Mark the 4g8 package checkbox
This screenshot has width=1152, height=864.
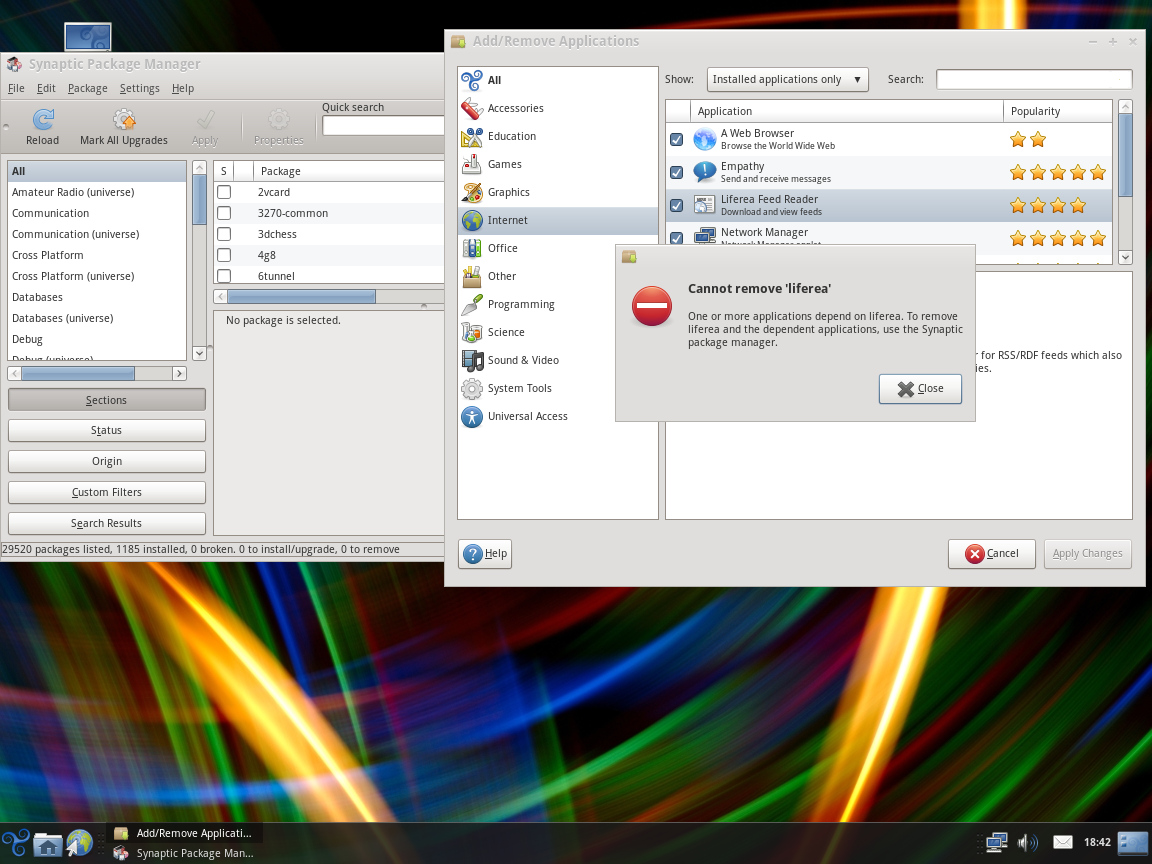click(x=224, y=255)
